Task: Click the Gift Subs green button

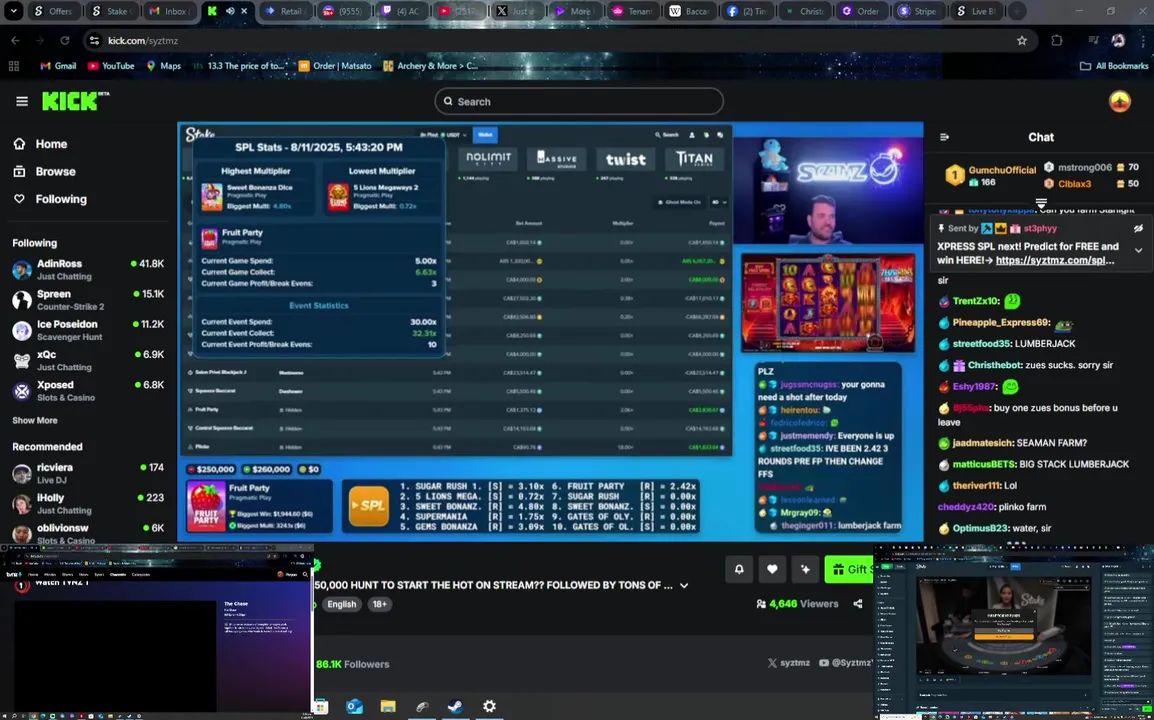Action: pos(849,569)
